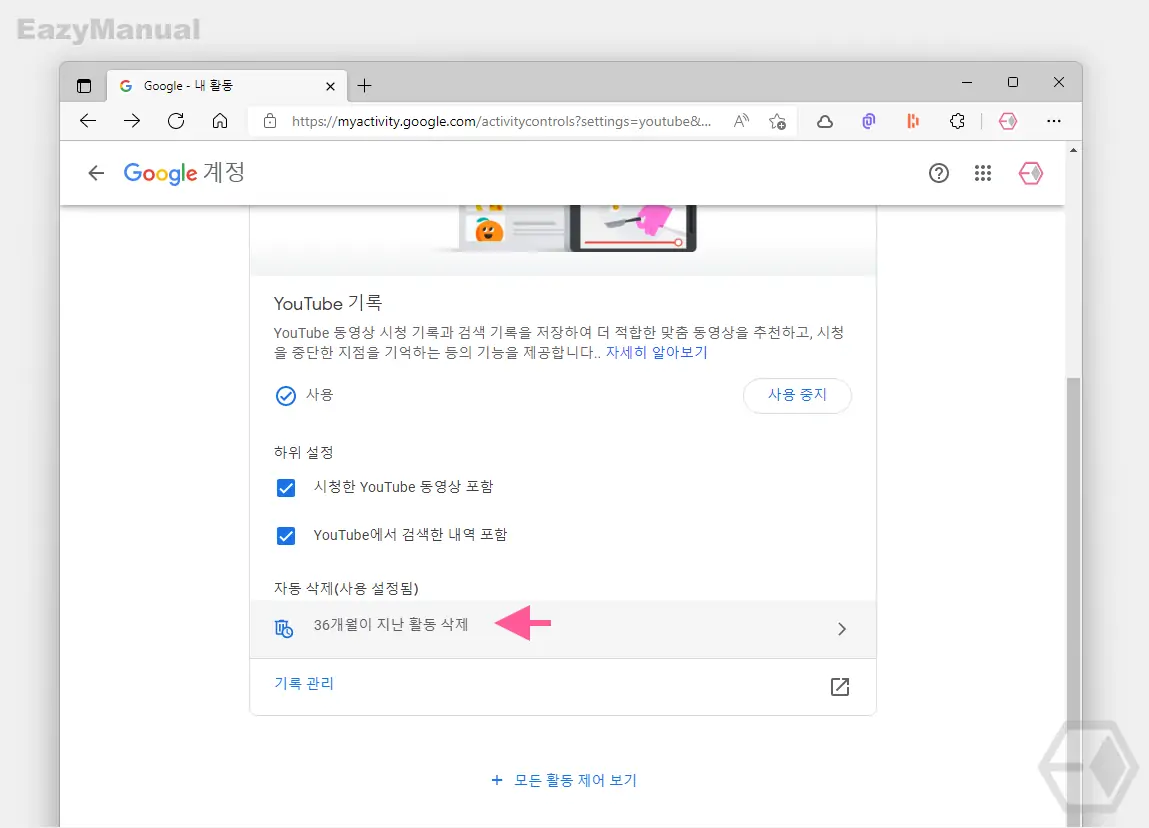
Task: Open the Extensions puzzle icon
Action: 957,121
